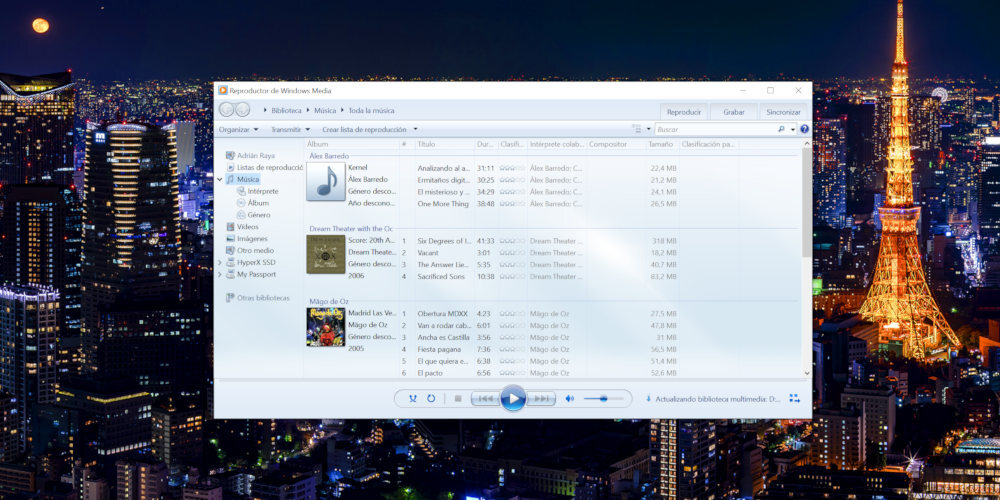1000x500 pixels.
Task: Click Crear lista de reproducción
Action: 364,129
